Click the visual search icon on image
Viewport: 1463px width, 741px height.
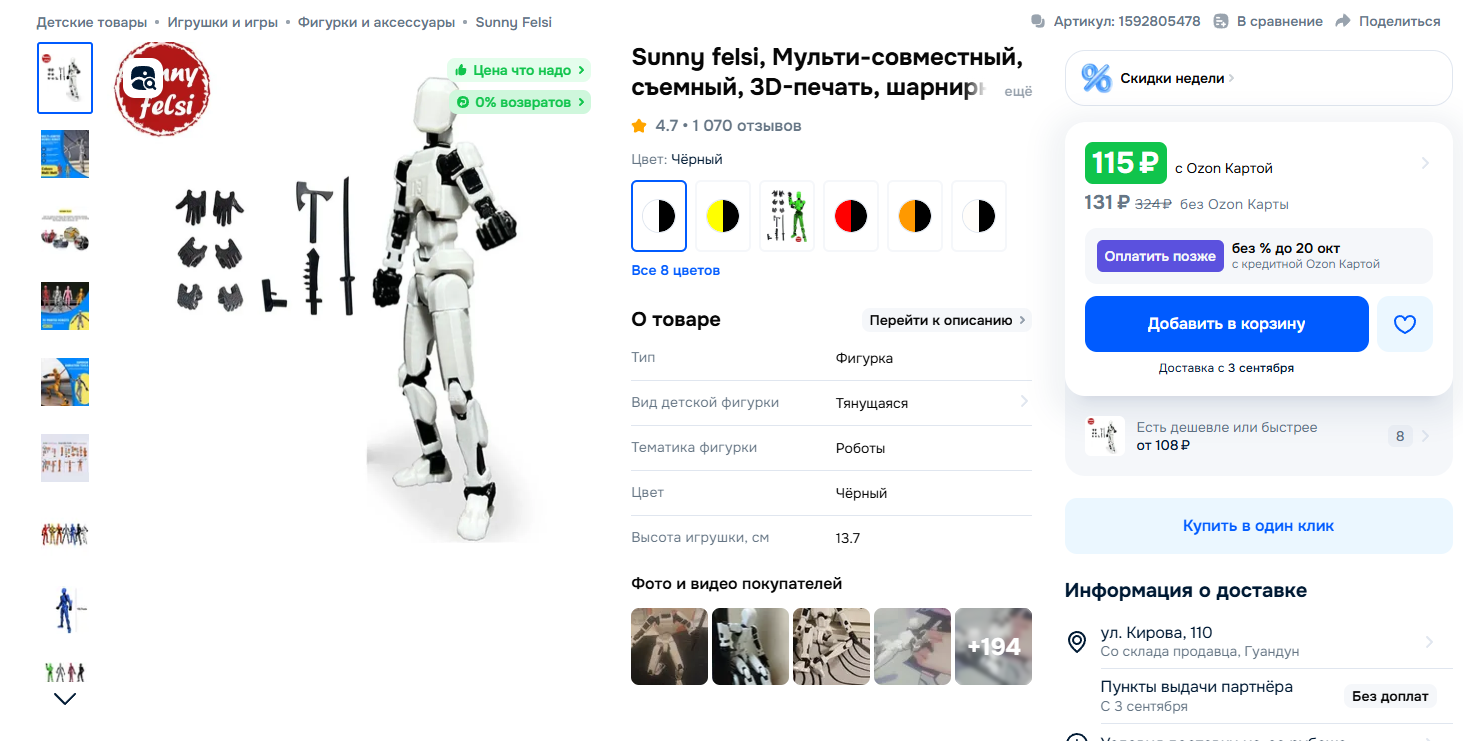(x=146, y=78)
